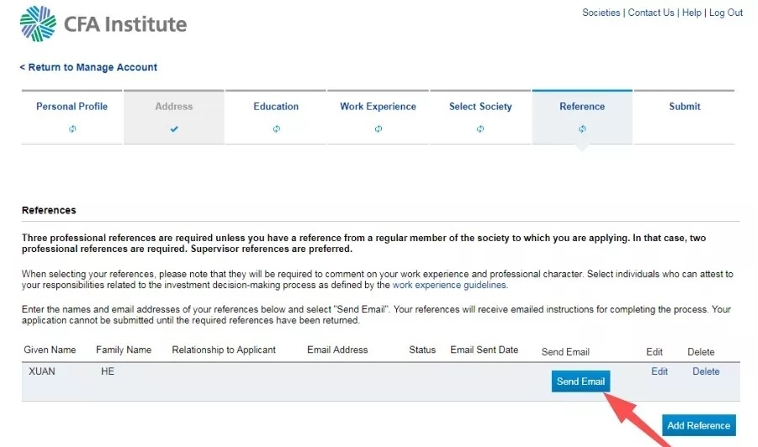Image resolution: width=758 pixels, height=447 pixels.
Task: Click the status icon under Work Experience
Action: [378, 129]
